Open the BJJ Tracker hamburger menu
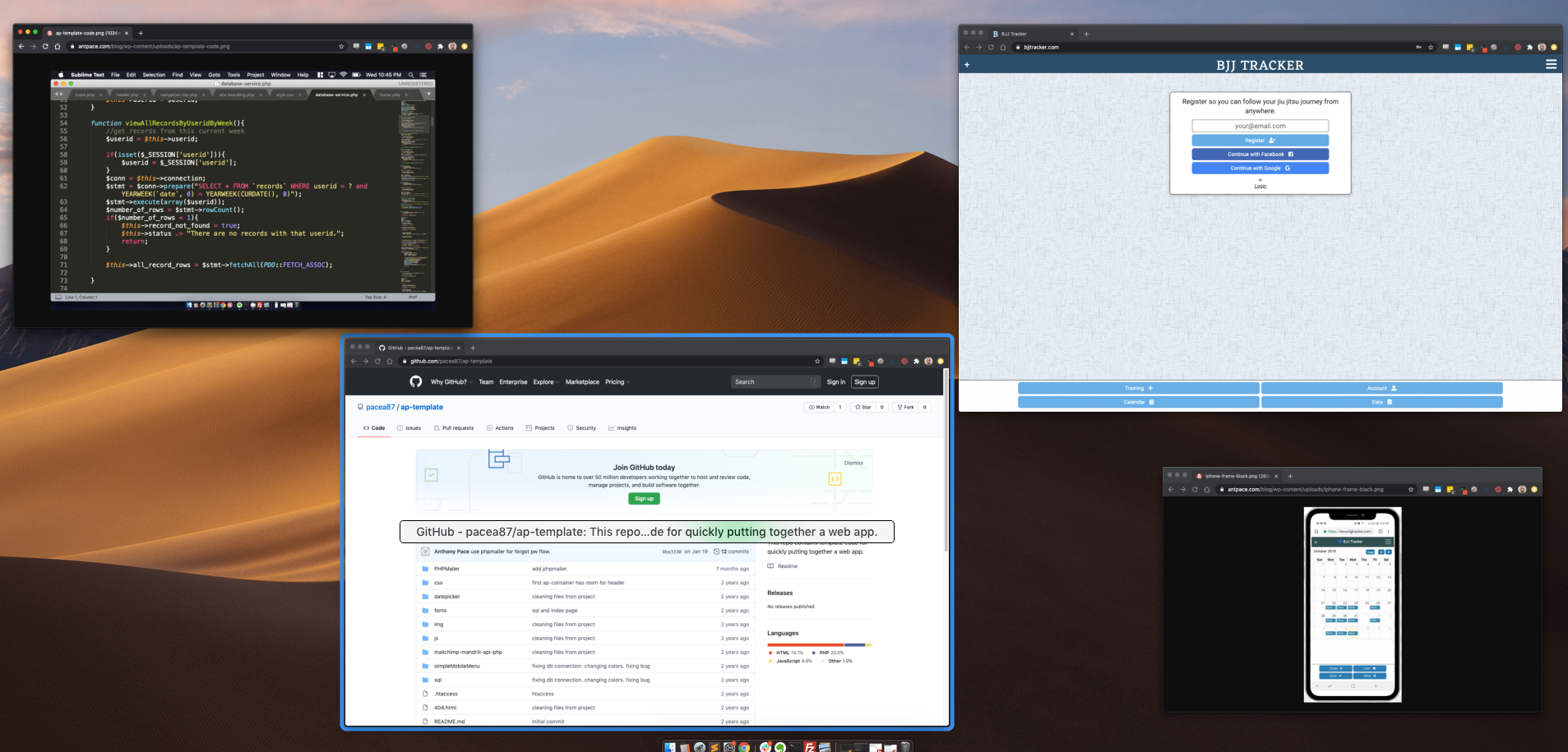Viewport: 1568px width, 752px height. (1551, 64)
